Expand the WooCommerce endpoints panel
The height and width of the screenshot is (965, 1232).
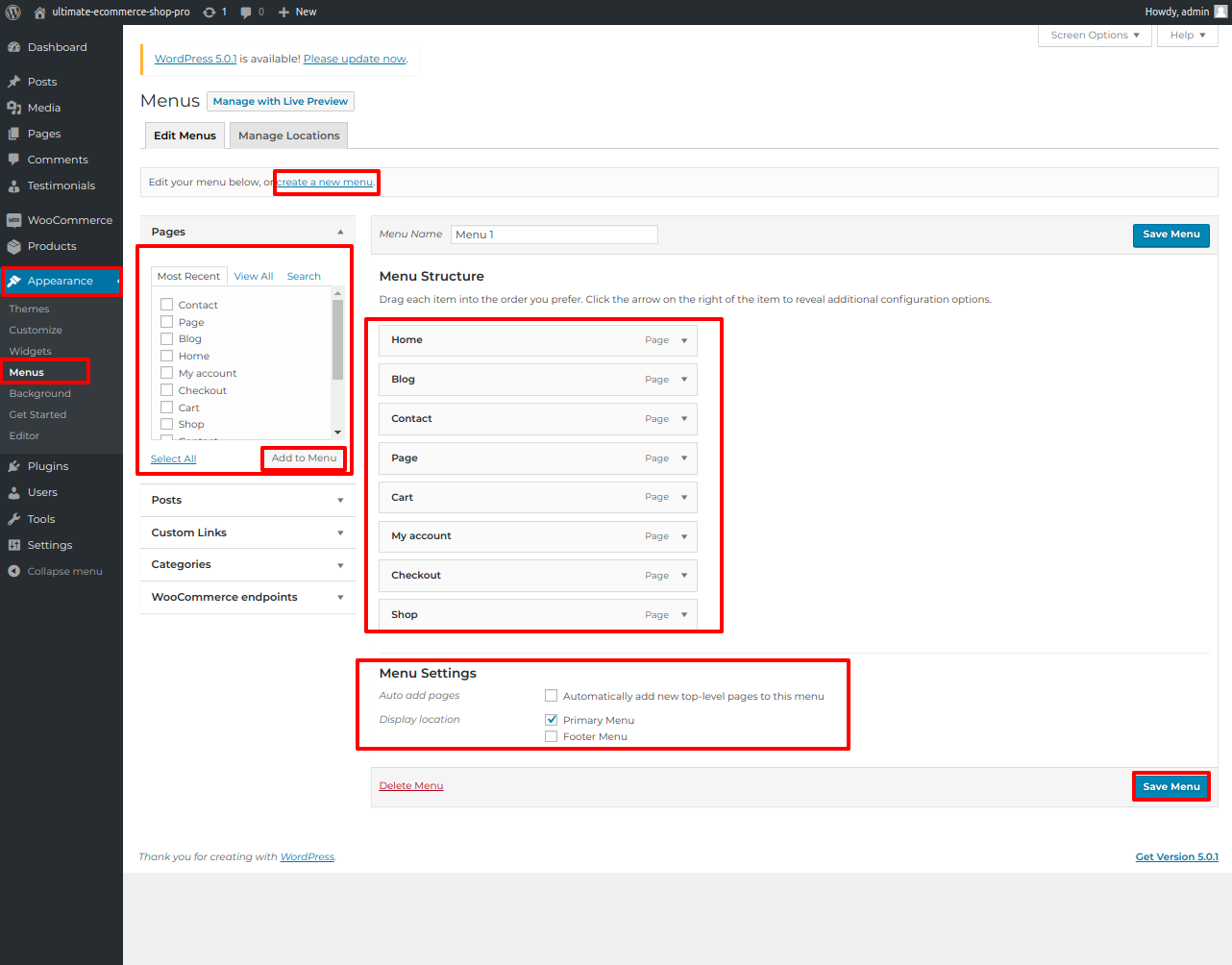pyautogui.click(x=340, y=598)
